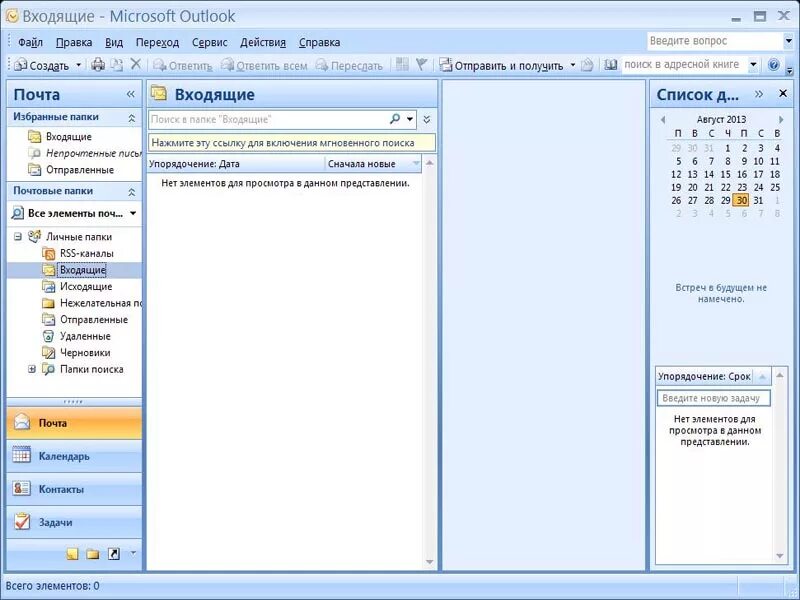The height and width of the screenshot is (600, 800).
Task: Click Ответить toolbar button
Action: pos(183,65)
